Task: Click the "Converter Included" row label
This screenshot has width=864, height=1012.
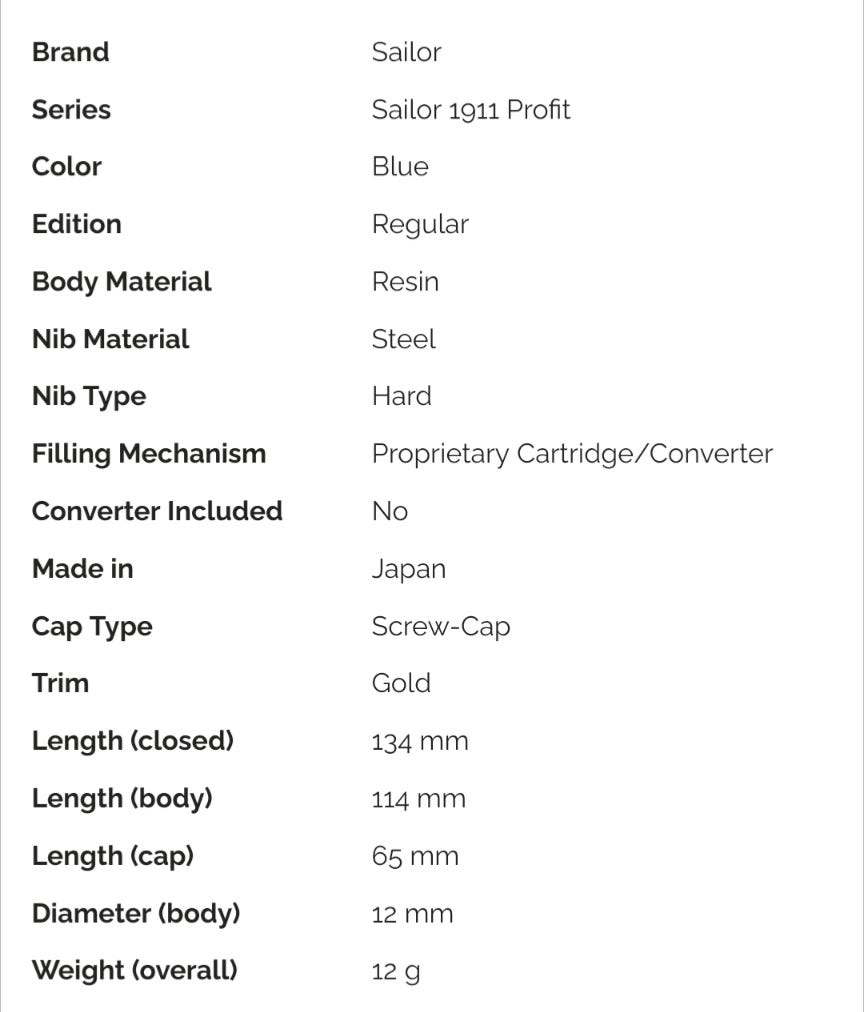Action: tap(157, 511)
